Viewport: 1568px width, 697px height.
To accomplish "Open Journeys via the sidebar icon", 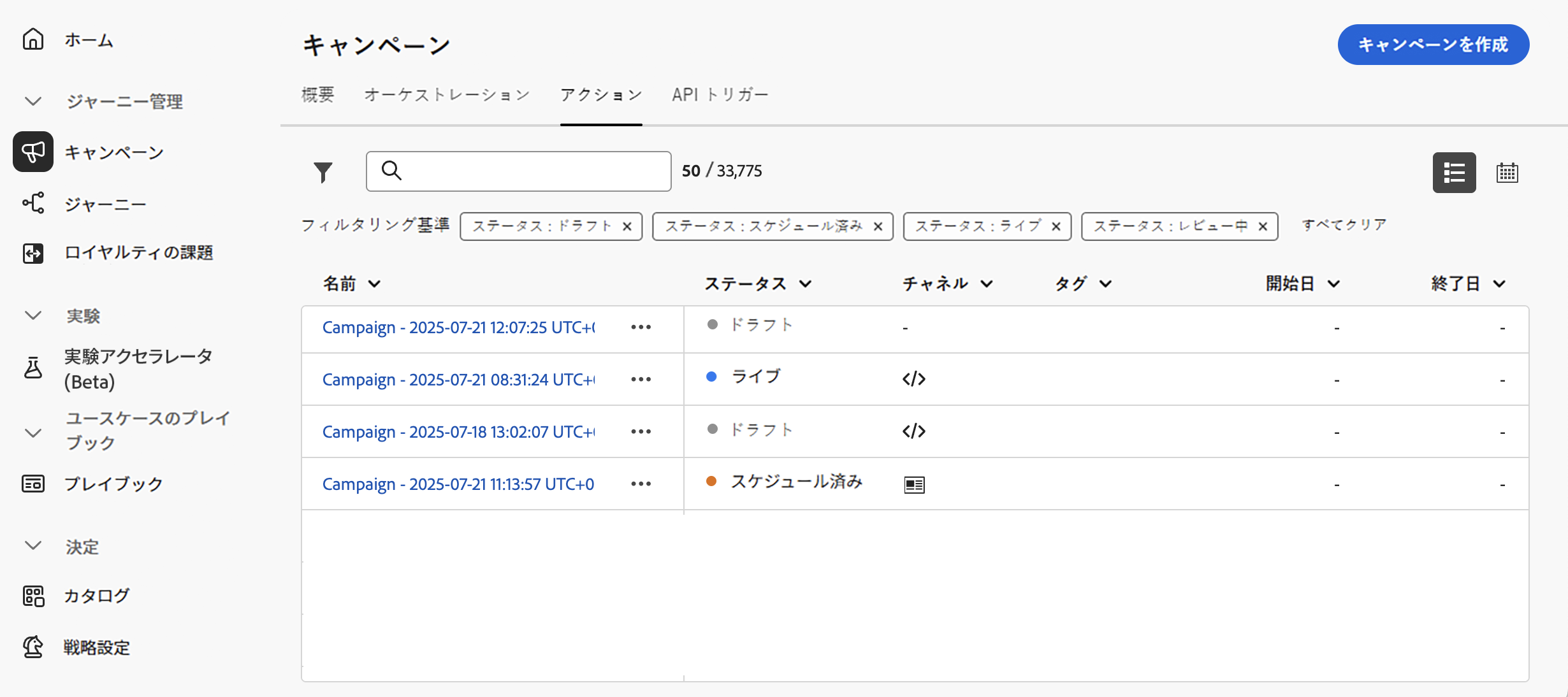I will (33, 204).
